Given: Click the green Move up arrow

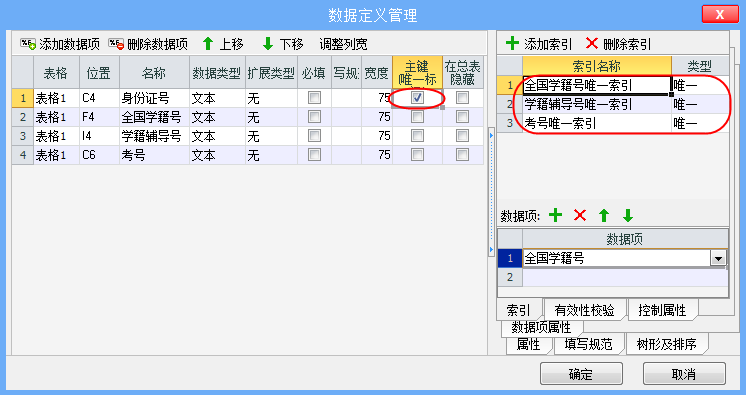Looking at the screenshot, I should pos(208,44).
